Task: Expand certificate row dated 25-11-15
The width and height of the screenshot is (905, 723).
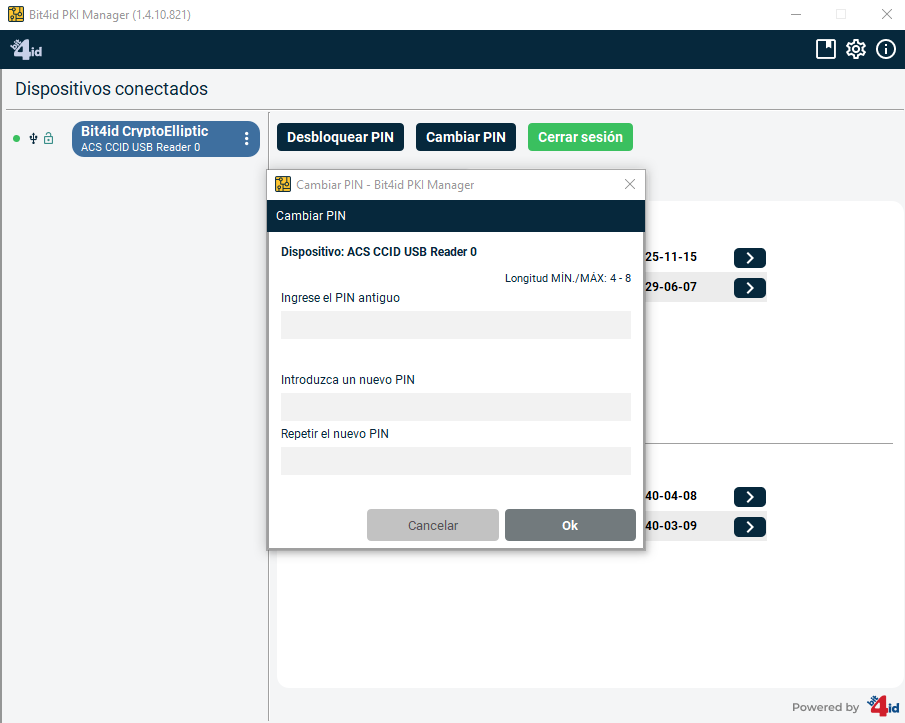Action: point(750,258)
